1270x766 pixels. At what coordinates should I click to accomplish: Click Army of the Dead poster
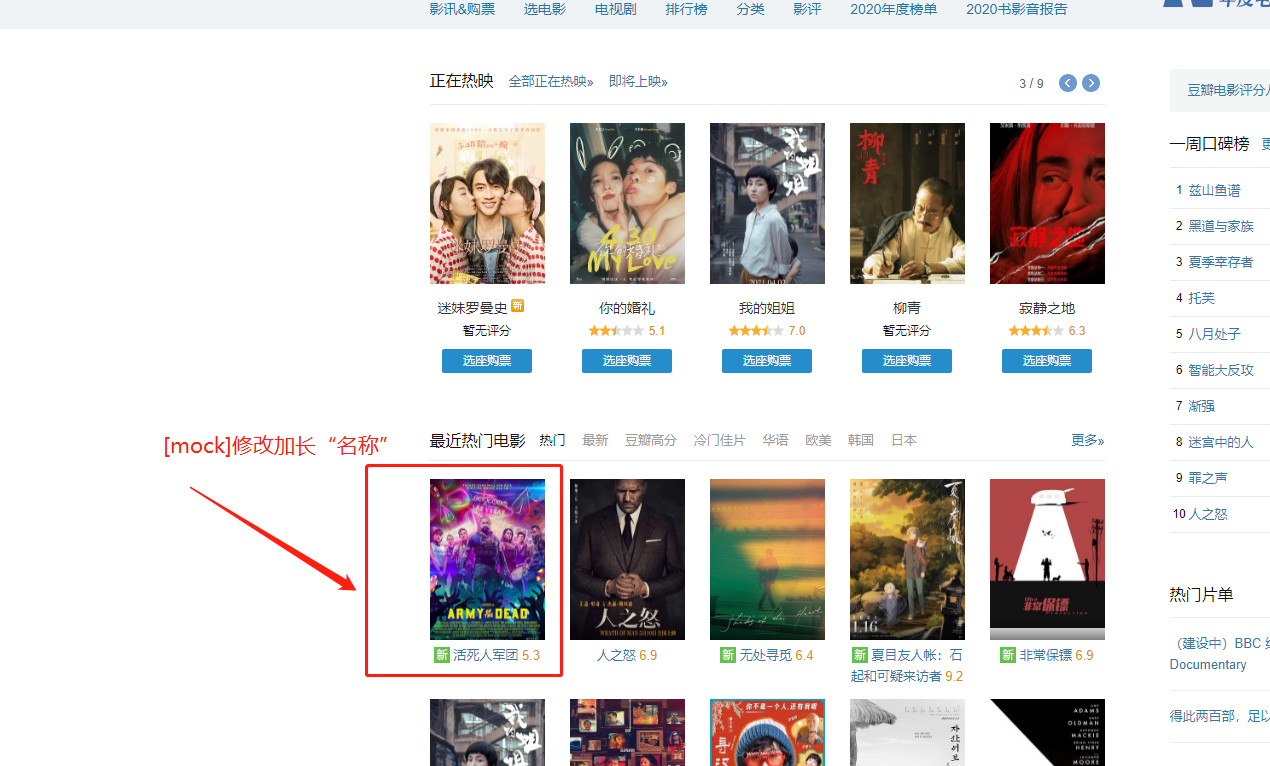(487, 559)
